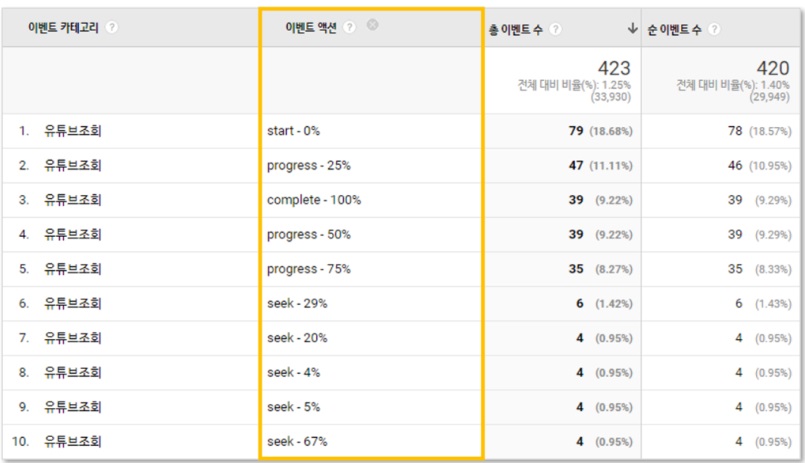Open 유튜브조회 link in row 5
Screen dimensions: 805x463
click(x=73, y=268)
